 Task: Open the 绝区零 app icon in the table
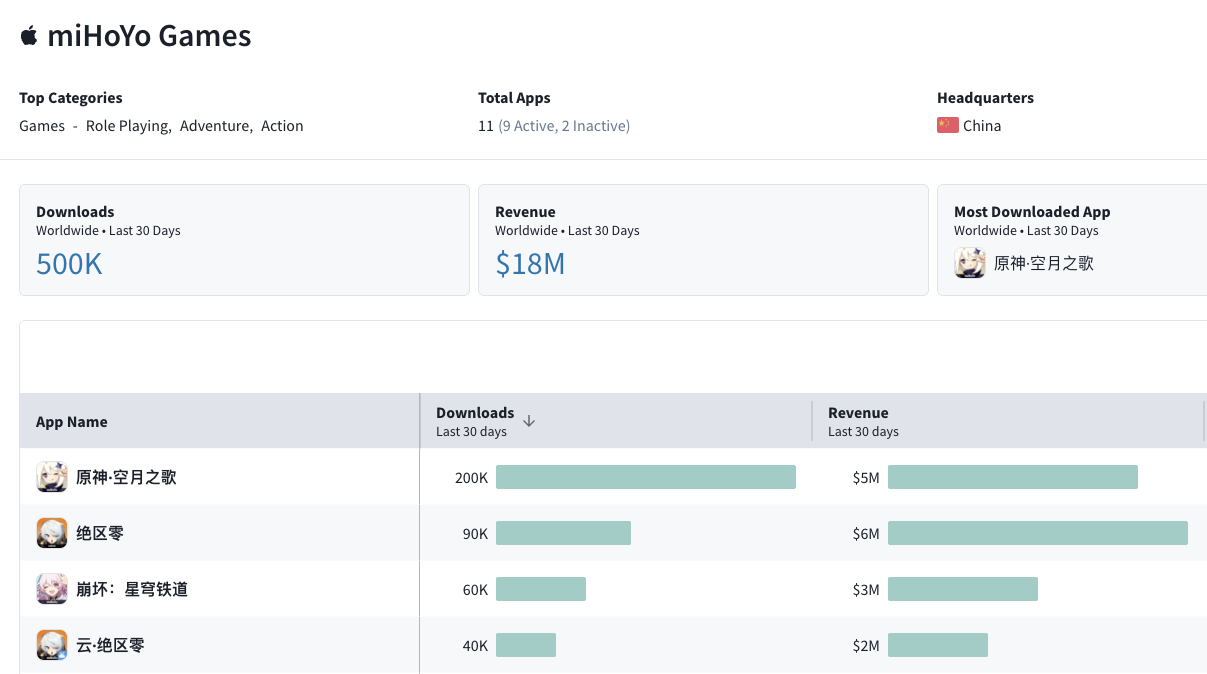[52, 533]
